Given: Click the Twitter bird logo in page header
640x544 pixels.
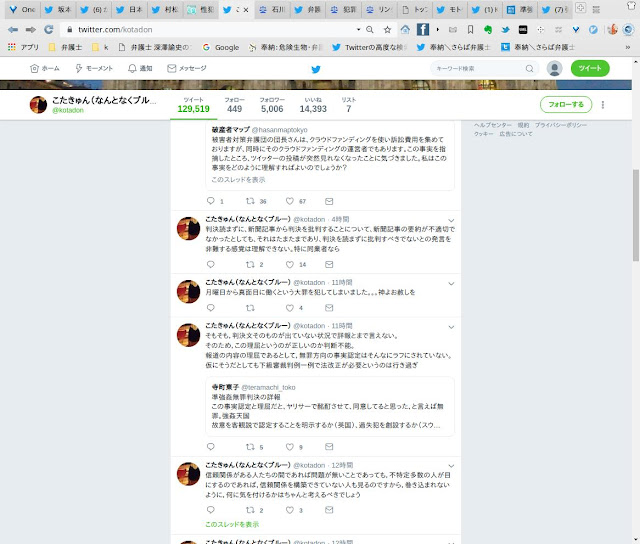Looking at the screenshot, I should 316,69.
